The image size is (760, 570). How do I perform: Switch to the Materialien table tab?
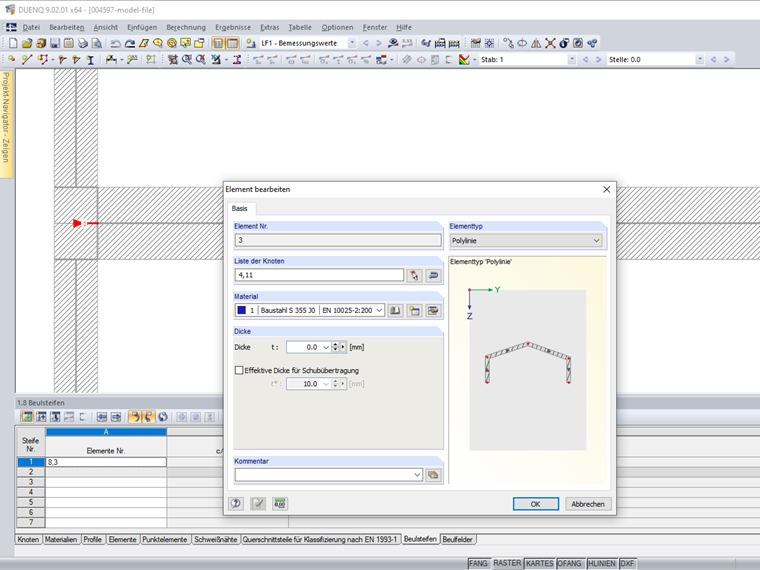(x=61, y=539)
